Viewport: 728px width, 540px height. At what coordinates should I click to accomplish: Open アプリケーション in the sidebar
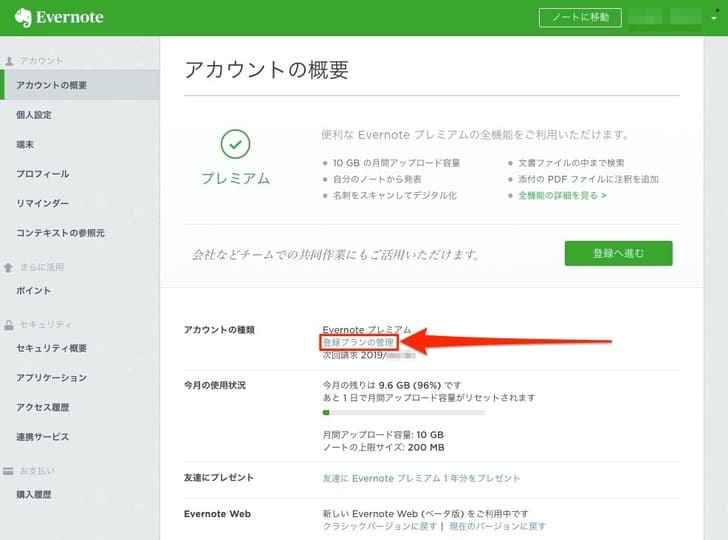[x=52, y=377]
